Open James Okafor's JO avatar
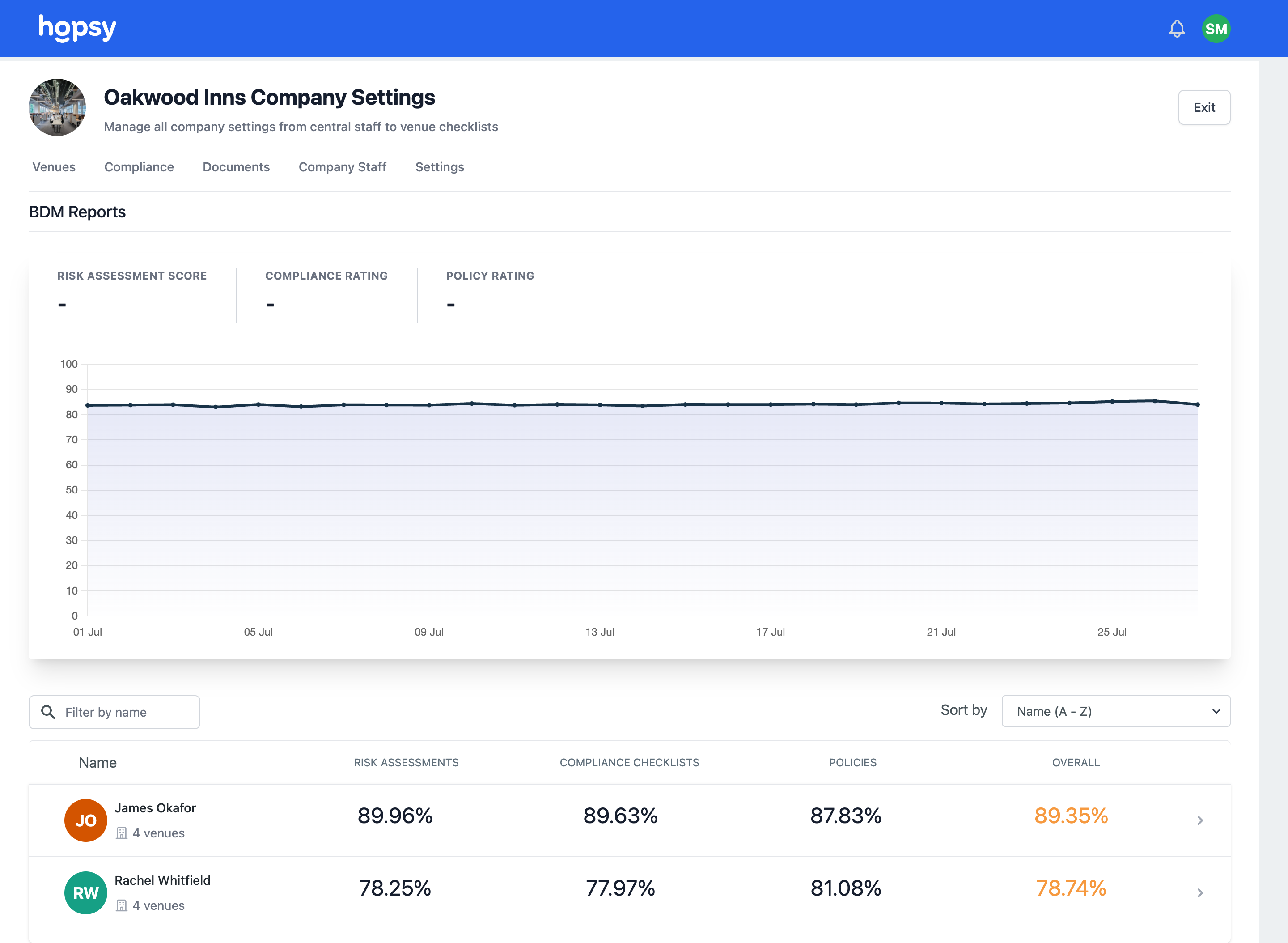Viewport: 1288px width, 943px height. [x=85, y=820]
